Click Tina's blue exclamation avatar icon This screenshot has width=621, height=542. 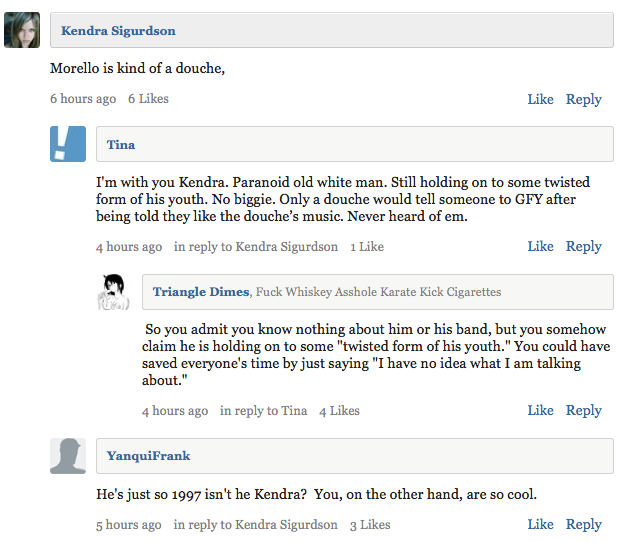coord(68,144)
